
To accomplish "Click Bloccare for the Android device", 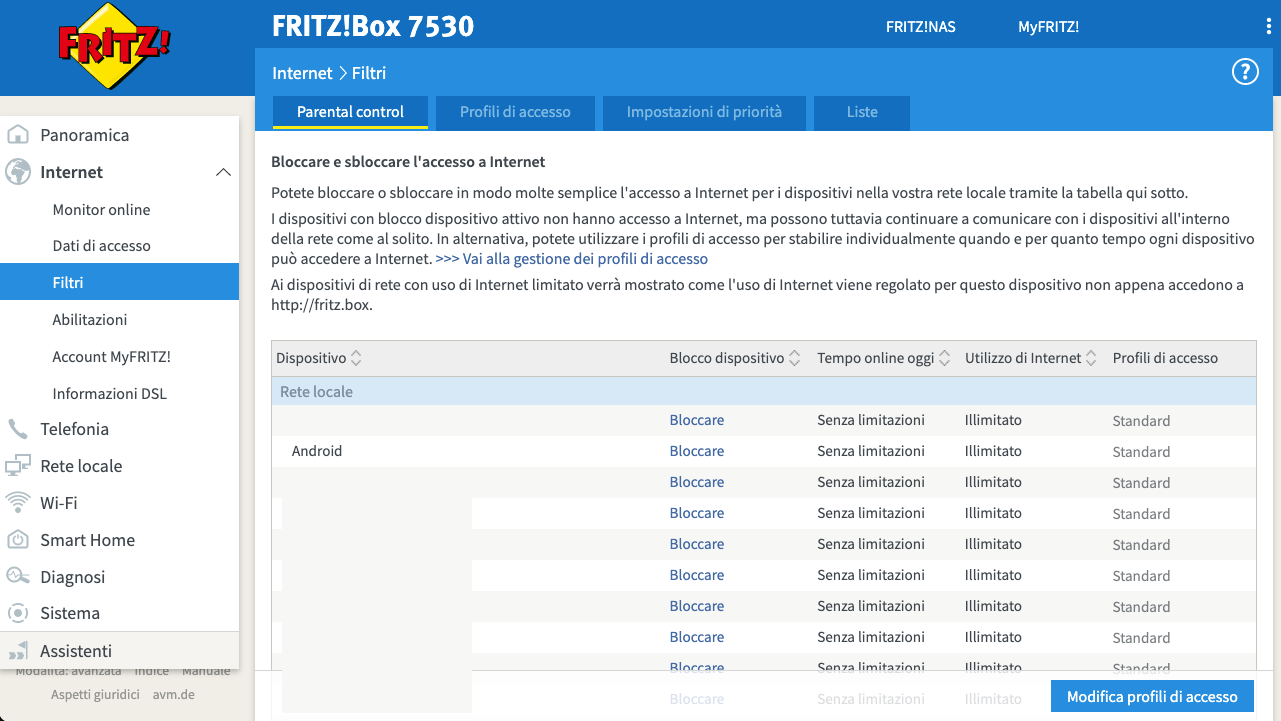I will point(697,451).
